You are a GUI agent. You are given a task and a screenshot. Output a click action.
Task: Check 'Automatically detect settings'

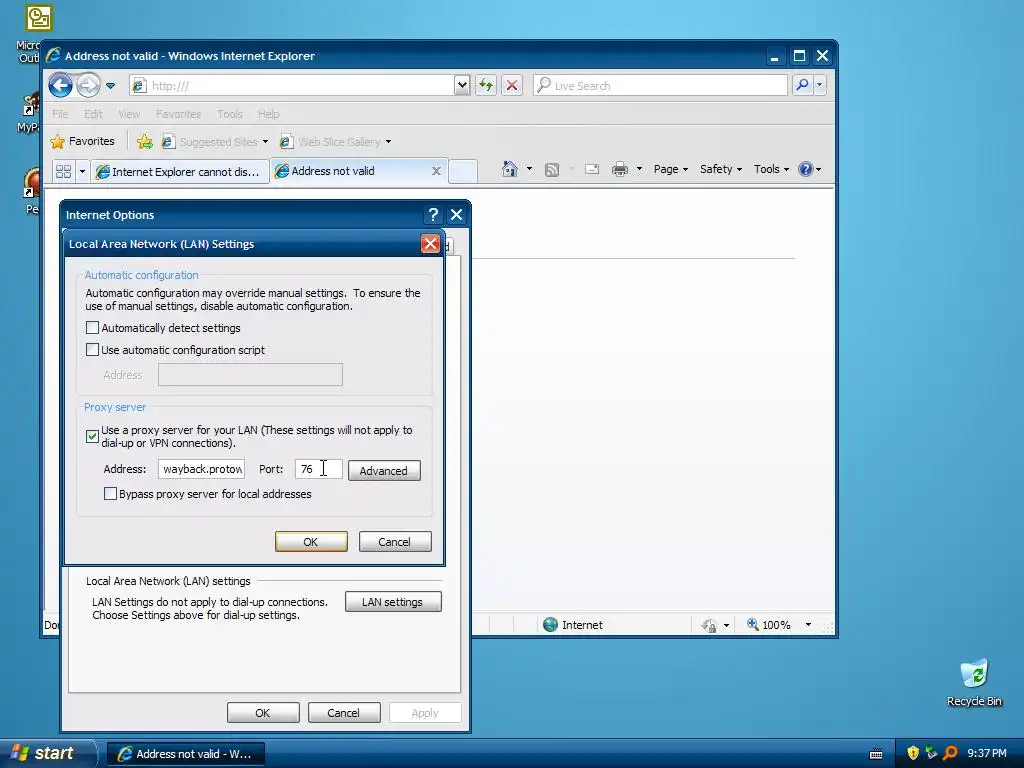(x=92, y=328)
